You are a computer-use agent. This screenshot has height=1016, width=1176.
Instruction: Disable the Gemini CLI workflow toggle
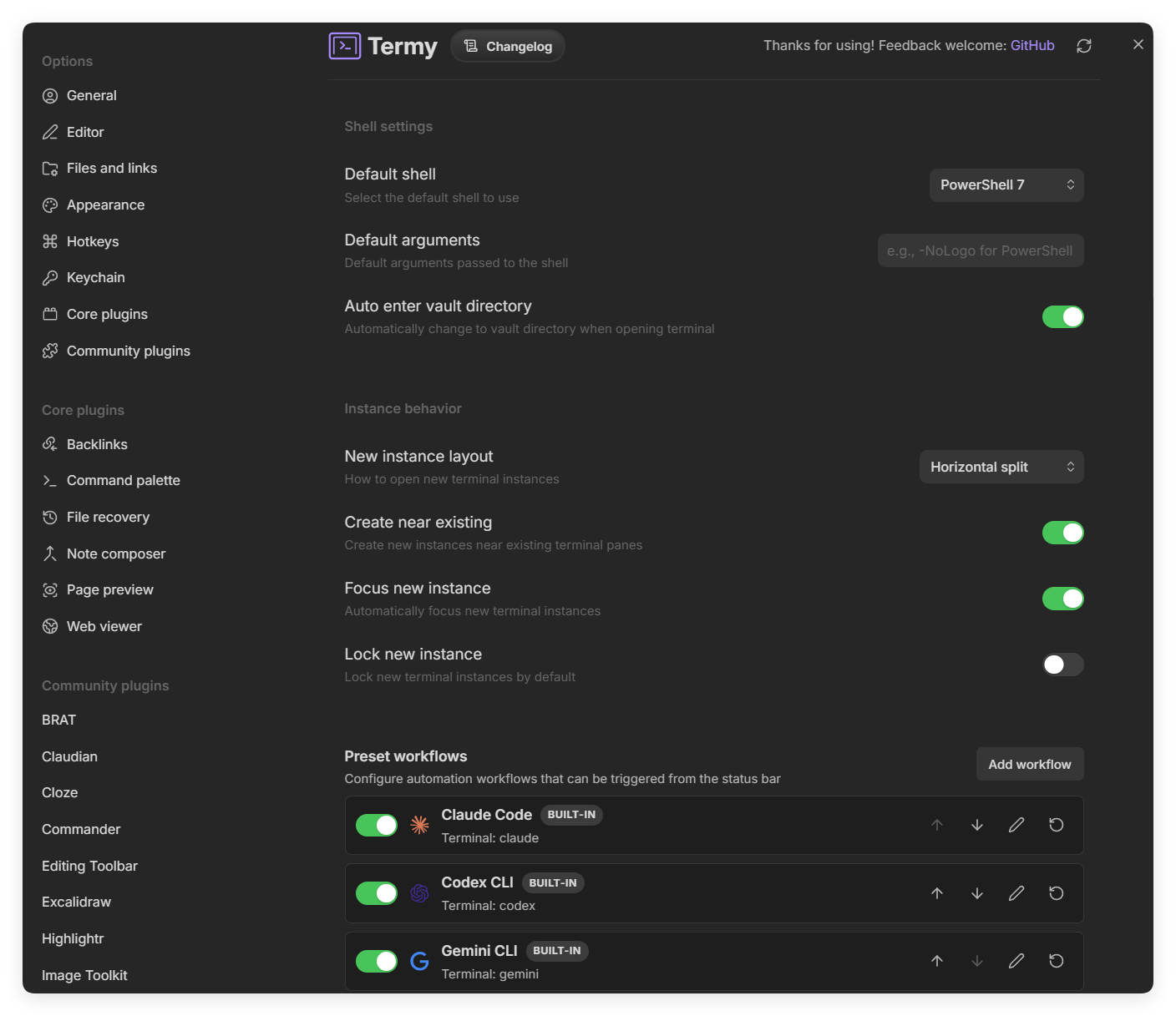coord(377,961)
